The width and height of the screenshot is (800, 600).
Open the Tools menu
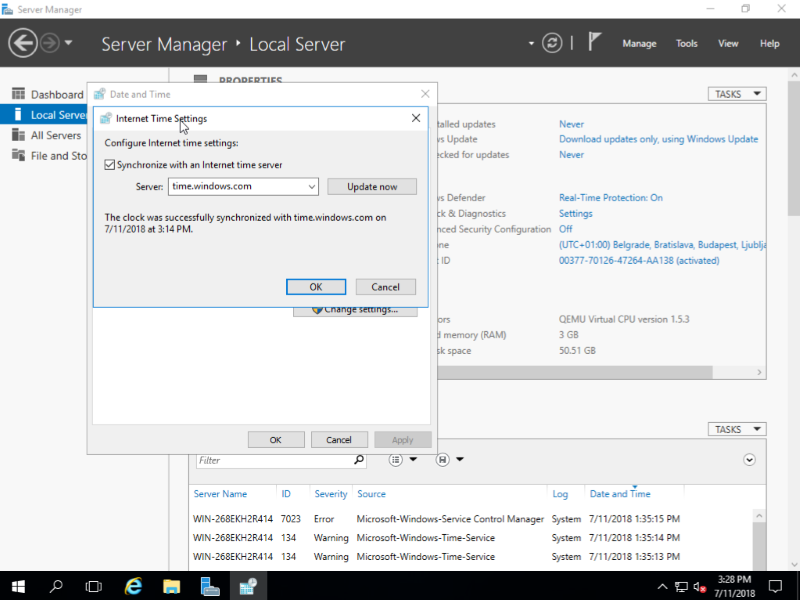pyautogui.click(x=686, y=44)
